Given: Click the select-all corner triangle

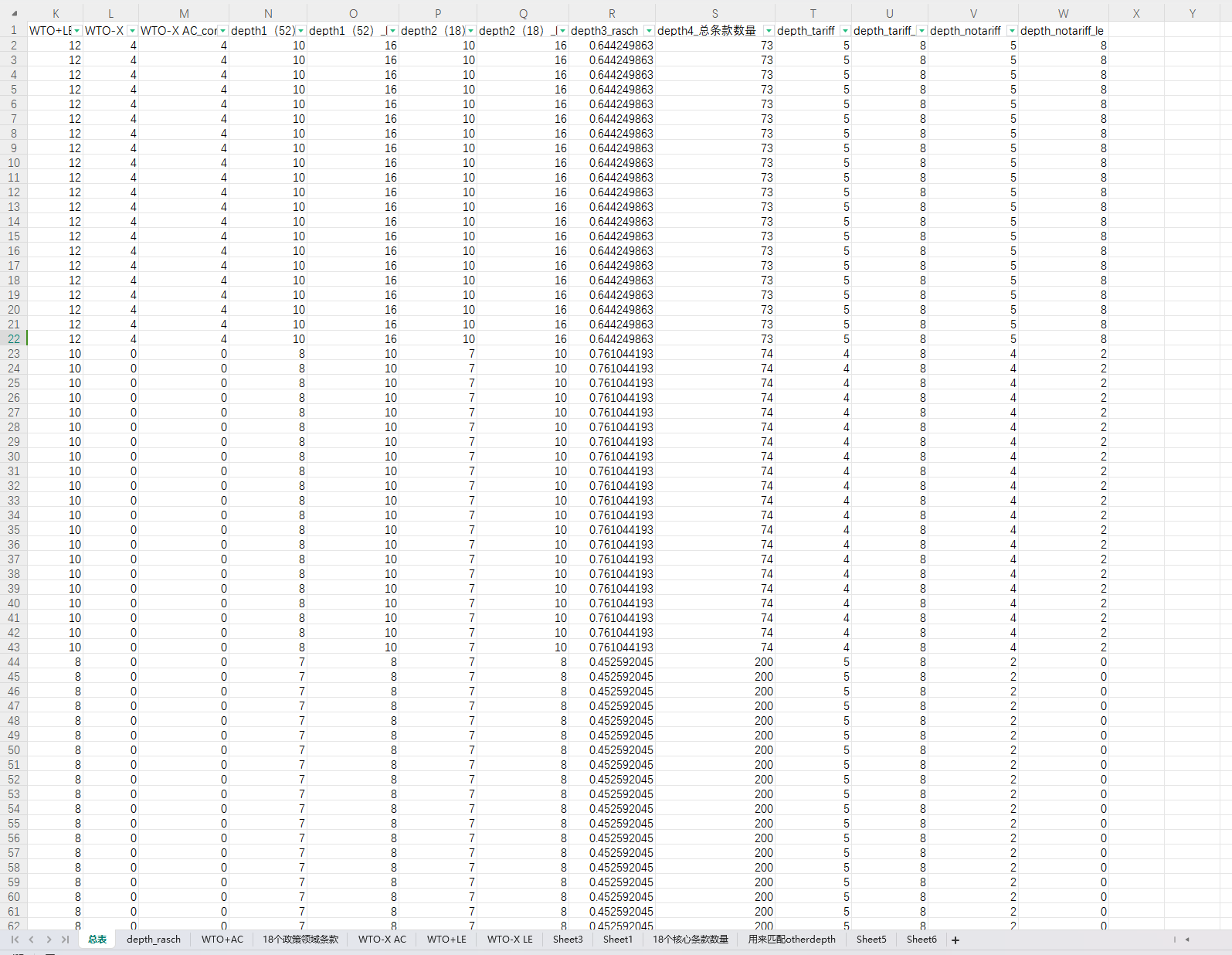Looking at the screenshot, I should pyautogui.click(x=14, y=14).
